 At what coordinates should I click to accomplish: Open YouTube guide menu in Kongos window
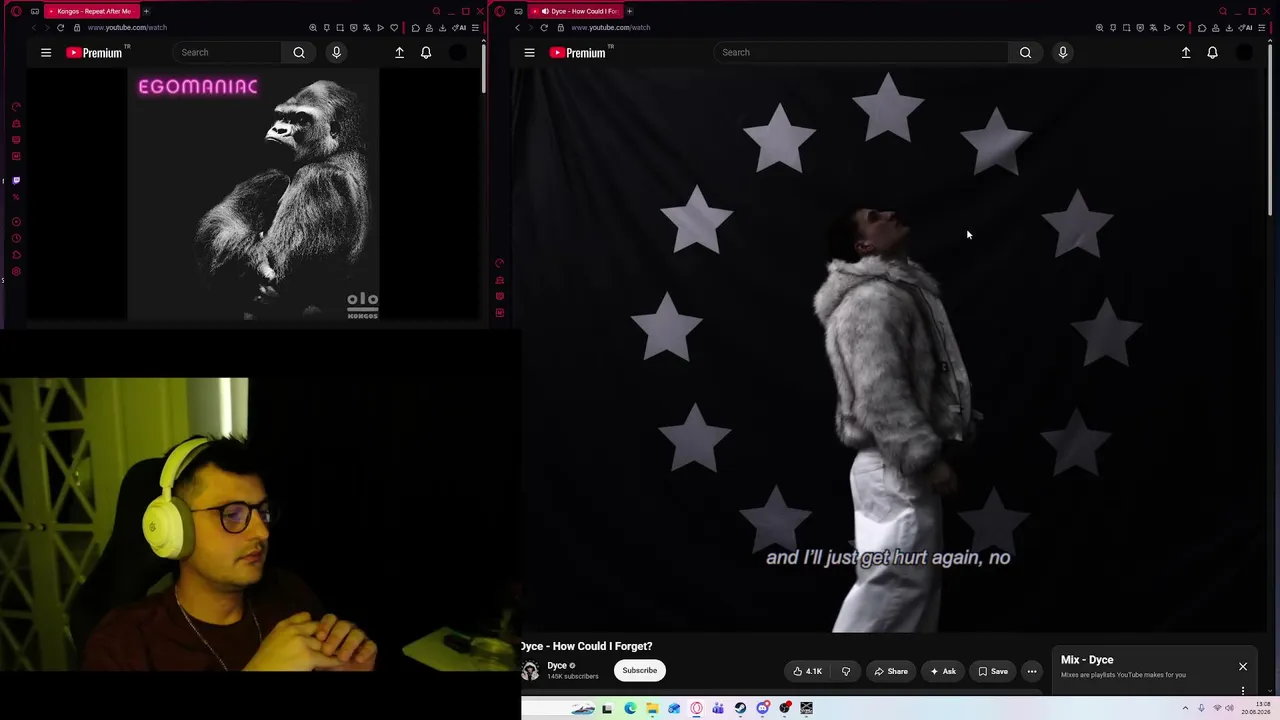coord(46,52)
